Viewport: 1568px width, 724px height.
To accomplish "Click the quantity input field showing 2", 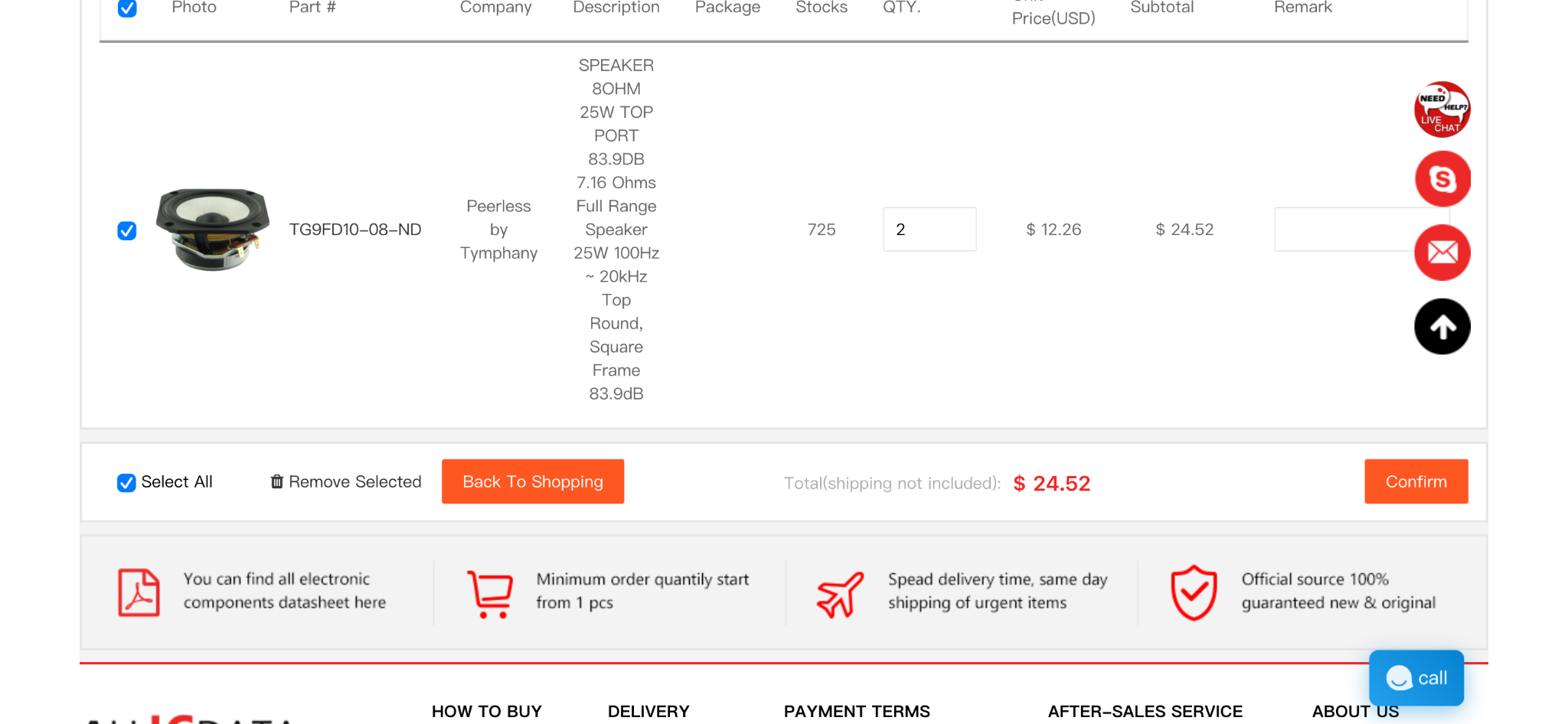I will pos(929,229).
